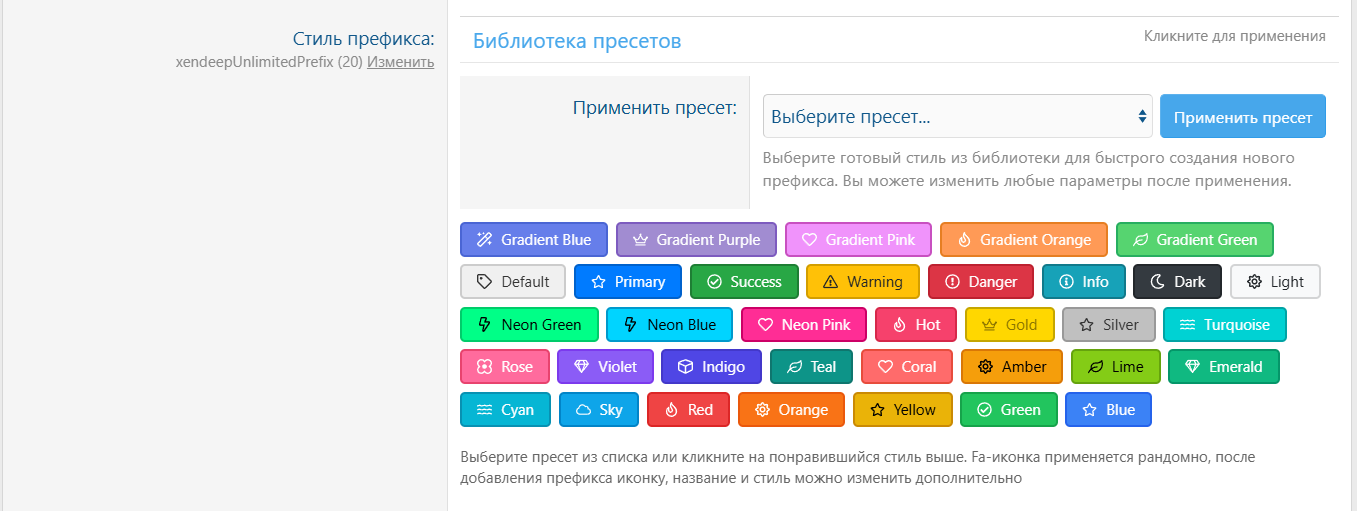Apply the Emerald preset label
Image resolution: width=1357 pixels, height=511 pixels.
(1223, 367)
